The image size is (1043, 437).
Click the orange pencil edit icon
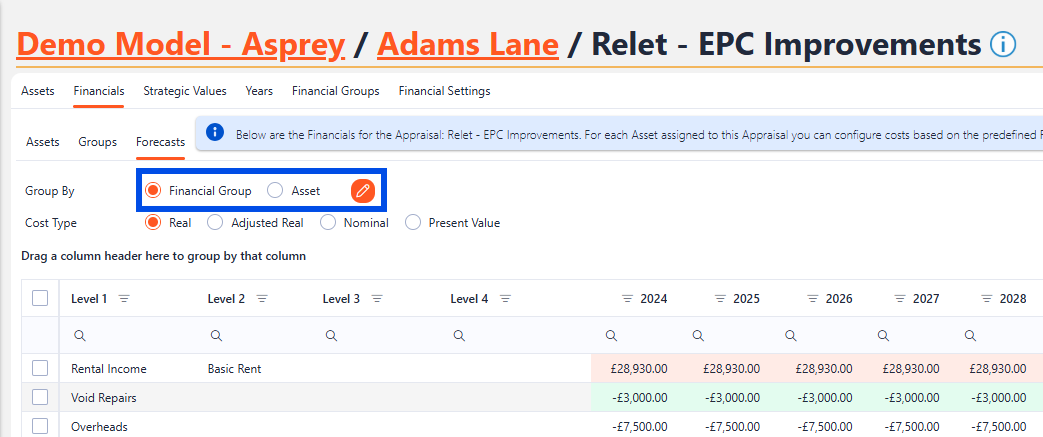(x=363, y=191)
